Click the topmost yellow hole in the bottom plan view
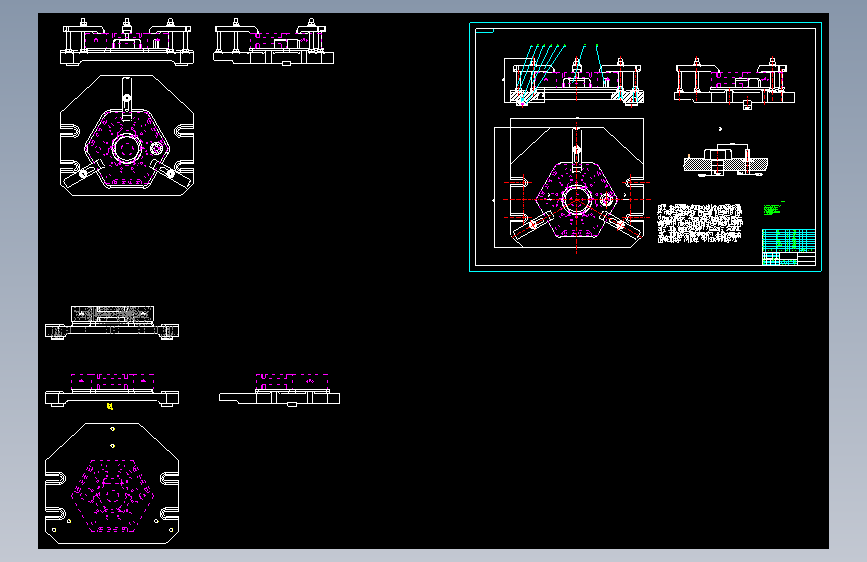The height and width of the screenshot is (562, 867). tap(112, 429)
